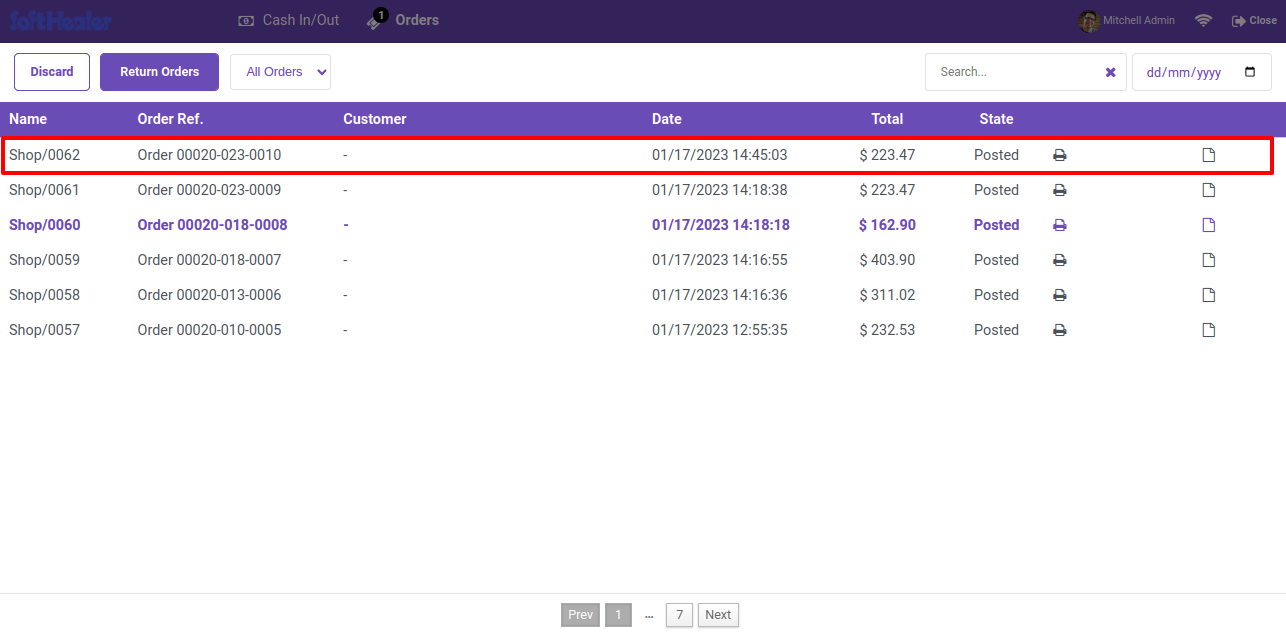Select order row Shop/0057
This screenshot has height=636, width=1286.
643,330
